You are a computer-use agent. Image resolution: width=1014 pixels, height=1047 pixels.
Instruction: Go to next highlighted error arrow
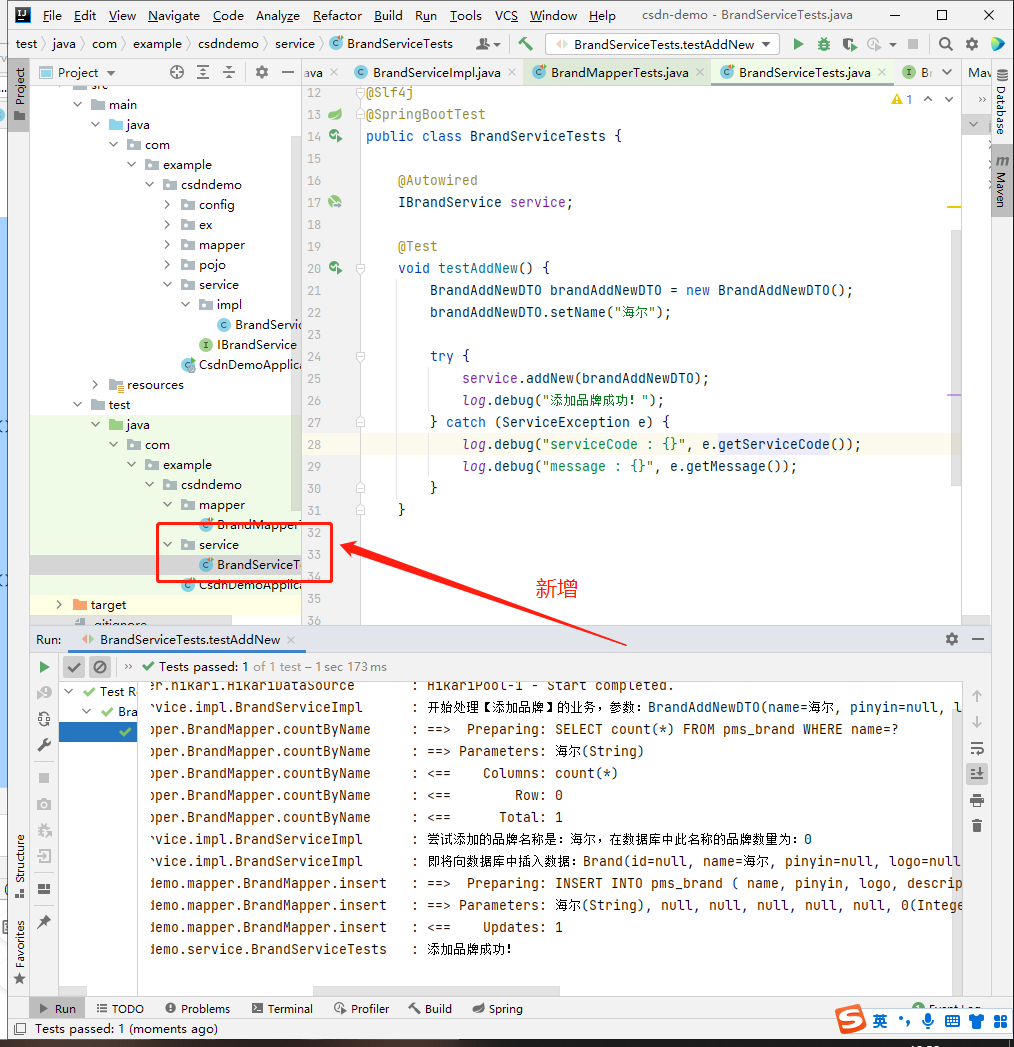pos(949,99)
